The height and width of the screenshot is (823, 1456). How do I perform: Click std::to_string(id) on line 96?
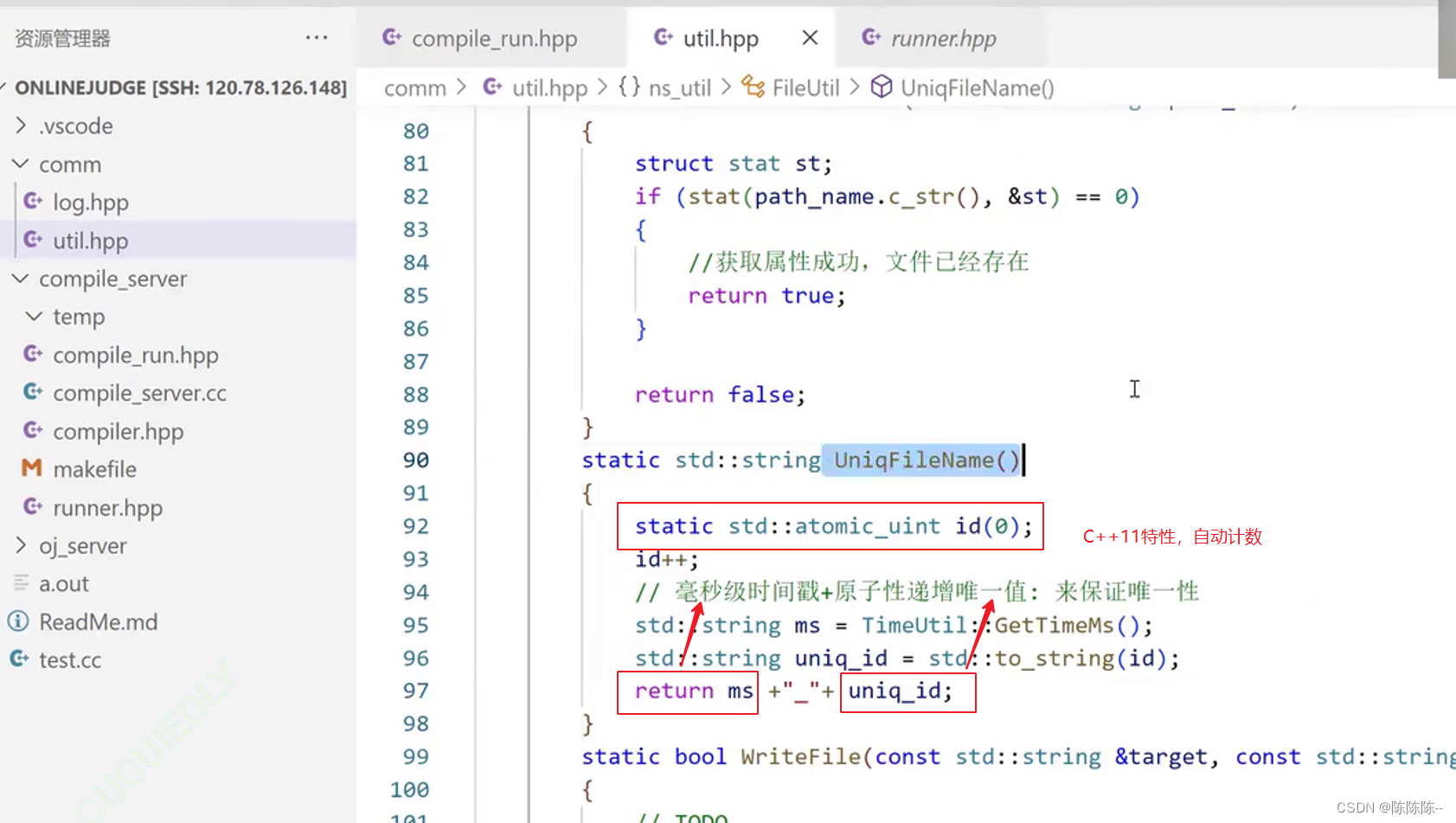point(1047,659)
